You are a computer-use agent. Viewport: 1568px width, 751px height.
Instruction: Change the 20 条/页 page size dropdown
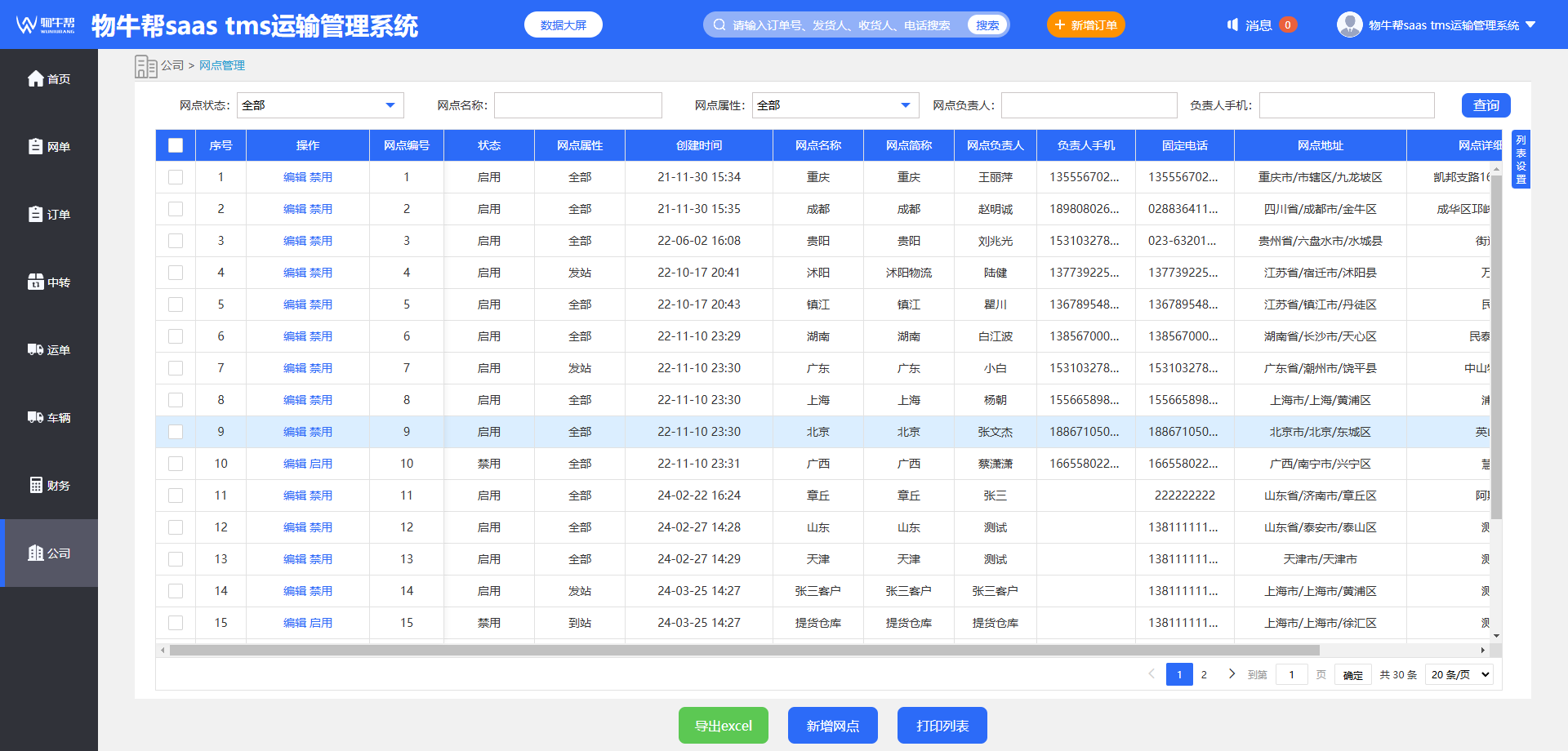tap(1460, 675)
